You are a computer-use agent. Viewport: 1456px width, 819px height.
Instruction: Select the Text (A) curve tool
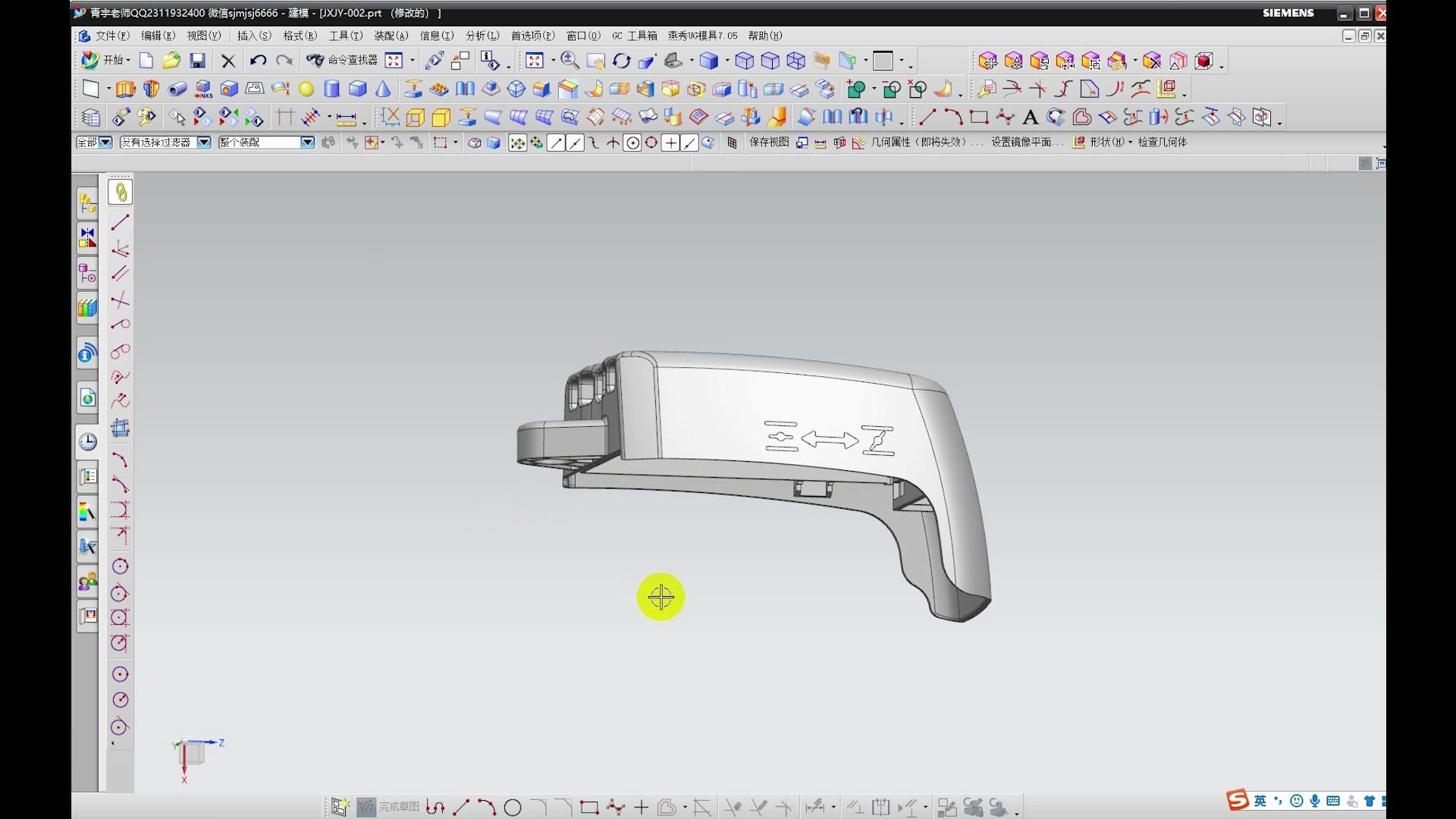click(x=1030, y=118)
